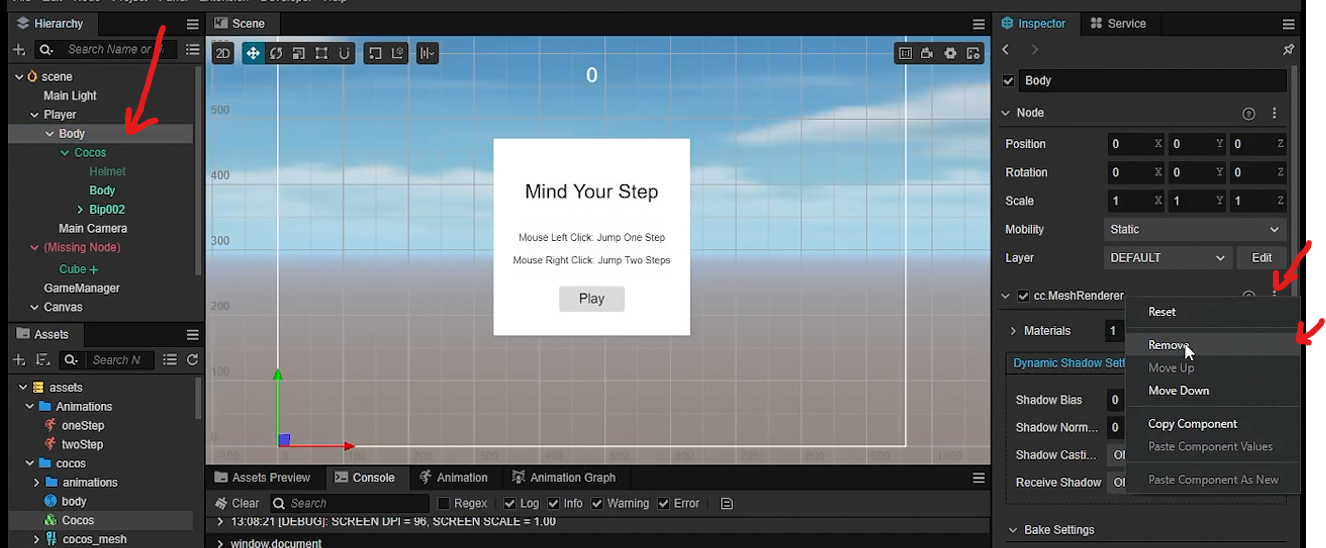Click Hierarchy search type magnifier icon

point(45,49)
